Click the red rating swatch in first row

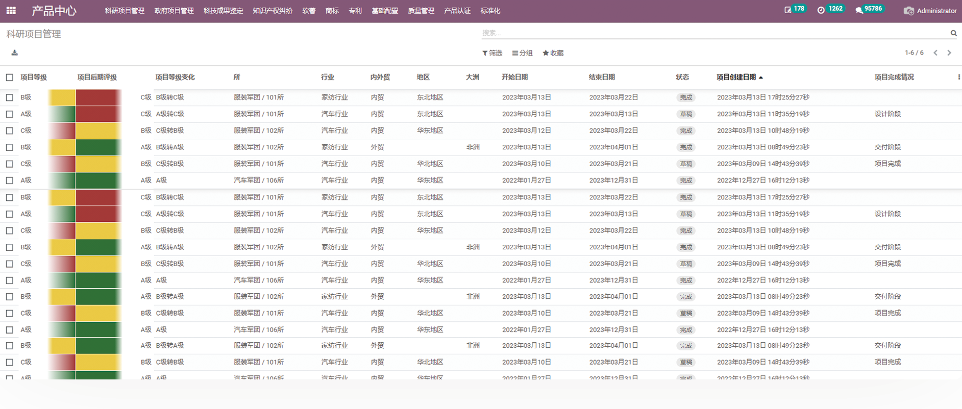97,97
